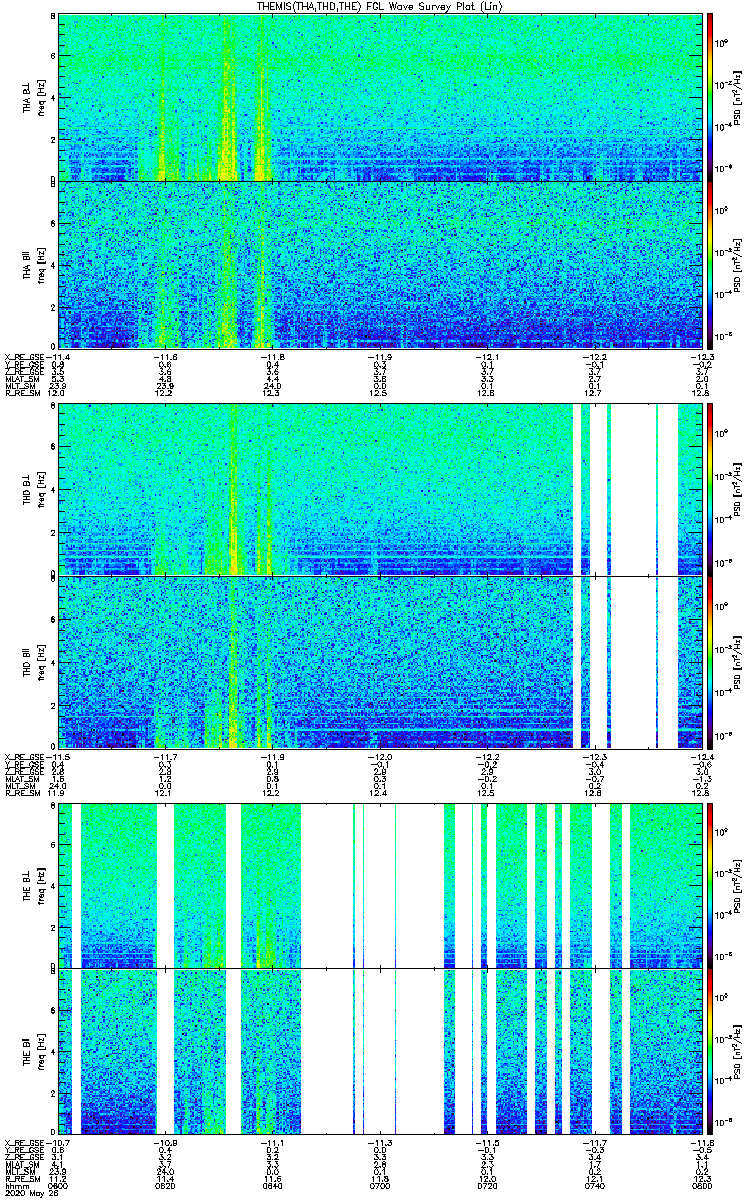
Task: Click the 'X_RE_GSE' row label under THD panels
Action: pos(23,755)
